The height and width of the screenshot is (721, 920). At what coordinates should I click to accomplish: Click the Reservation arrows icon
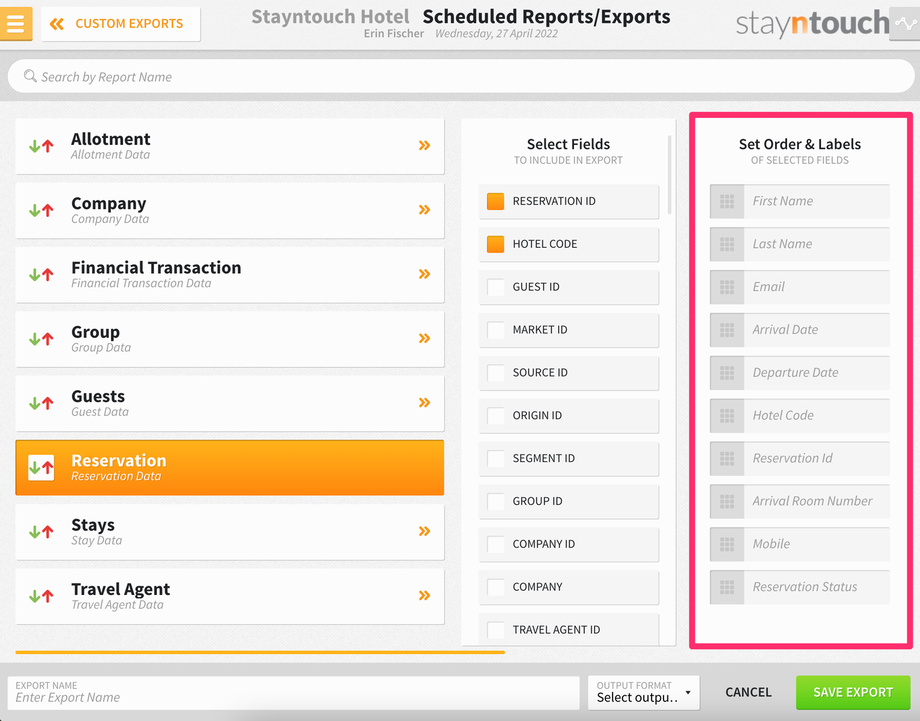tap(41, 468)
